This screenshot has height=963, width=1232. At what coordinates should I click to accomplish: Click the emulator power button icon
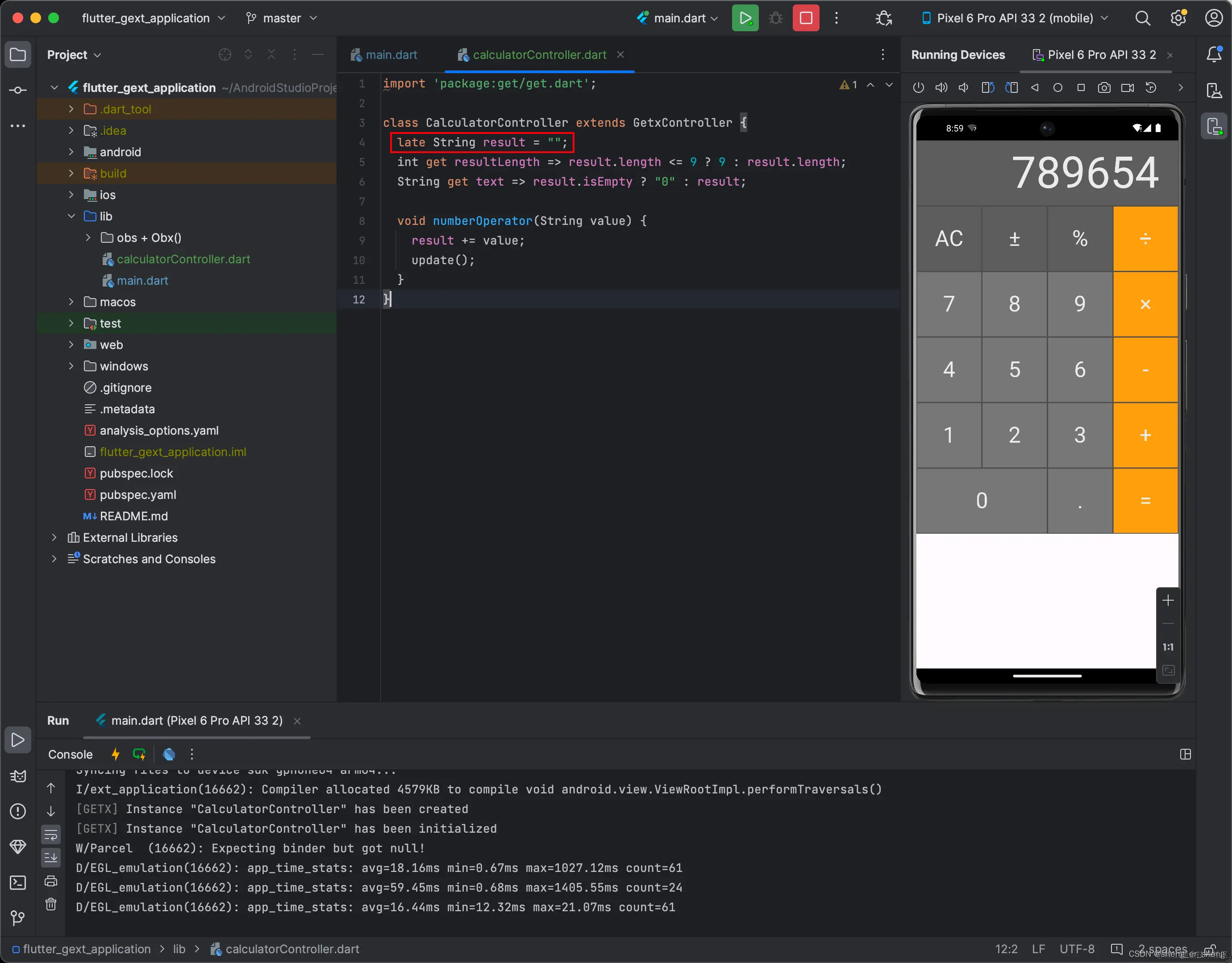tap(918, 87)
